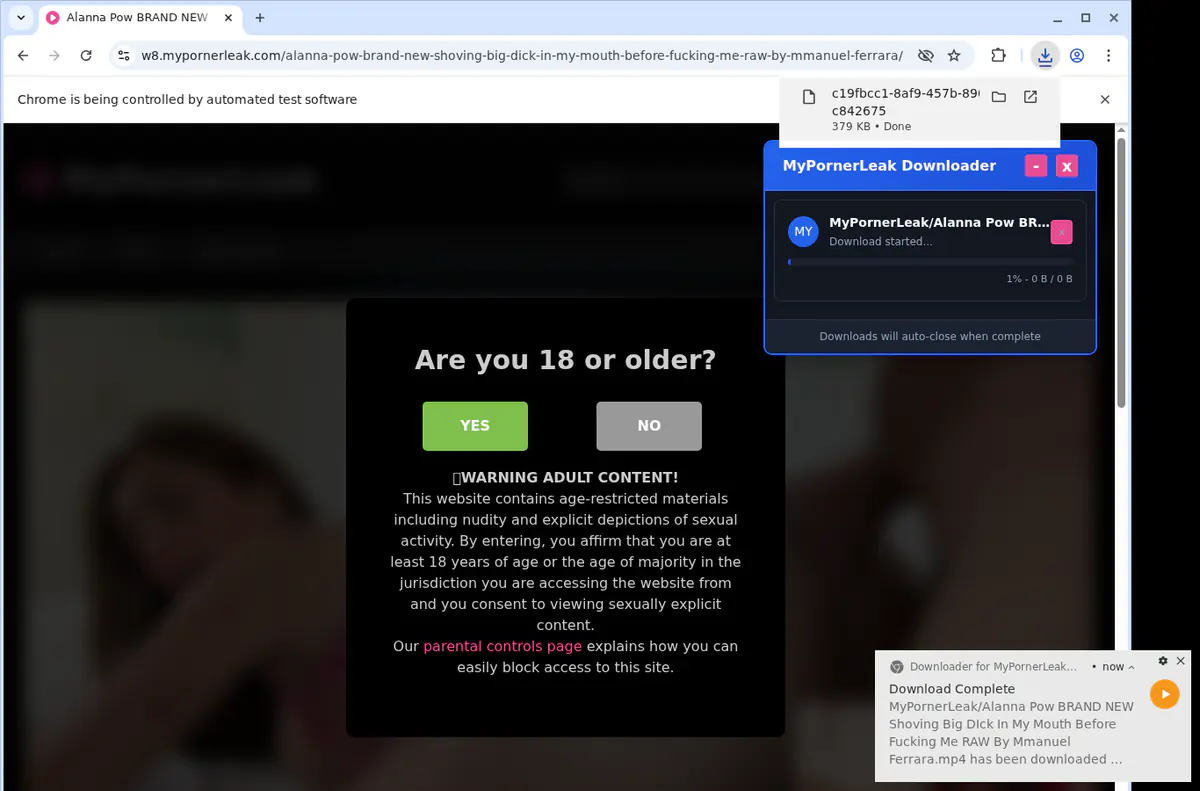Open the parental controls page link
Viewport: 1200px width, 791px height.
pyautogui.click(x=502, y=646)
